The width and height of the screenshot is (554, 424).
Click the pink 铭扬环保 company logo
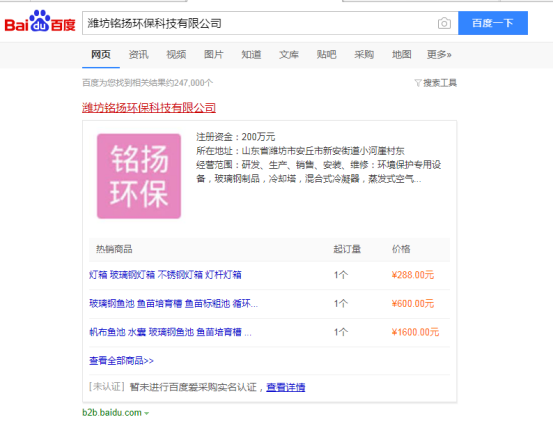pyautogui.click(x=139, y=176)
